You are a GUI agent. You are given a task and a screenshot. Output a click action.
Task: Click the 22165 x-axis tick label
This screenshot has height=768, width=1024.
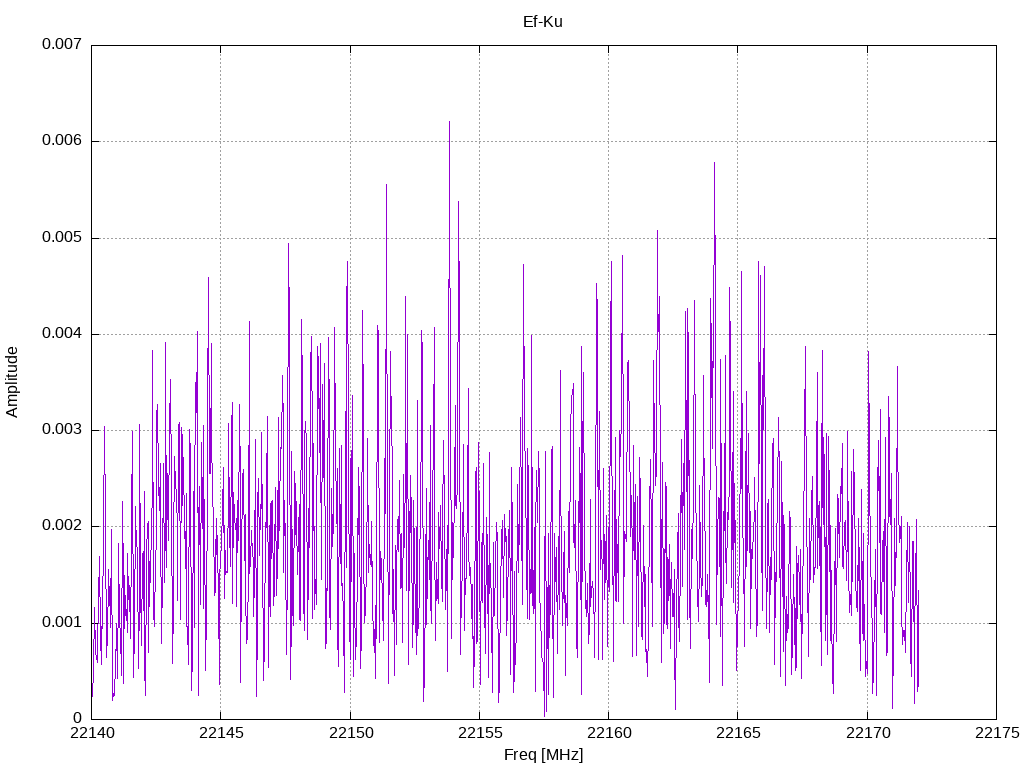click(739, 733)
